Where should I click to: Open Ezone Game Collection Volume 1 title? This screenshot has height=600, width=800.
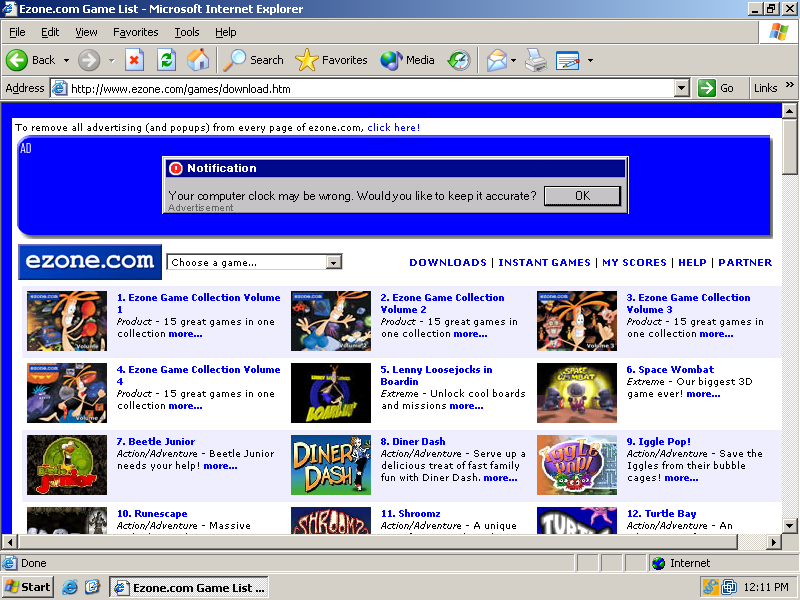(x=198, y=303)
